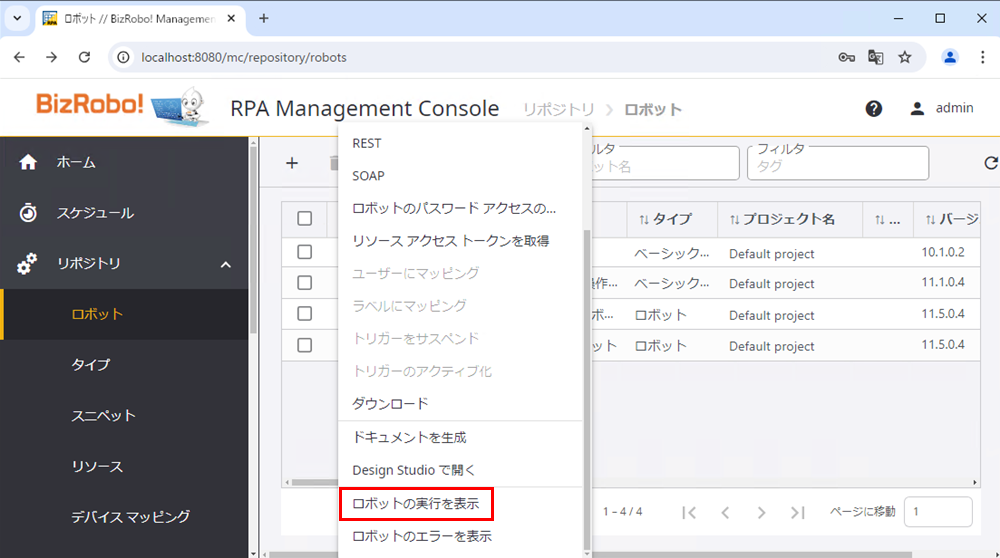Image resolution: width=1000 pixels, height=558 pixels.
Task: Open the admin user account icon
Action: 917,108
